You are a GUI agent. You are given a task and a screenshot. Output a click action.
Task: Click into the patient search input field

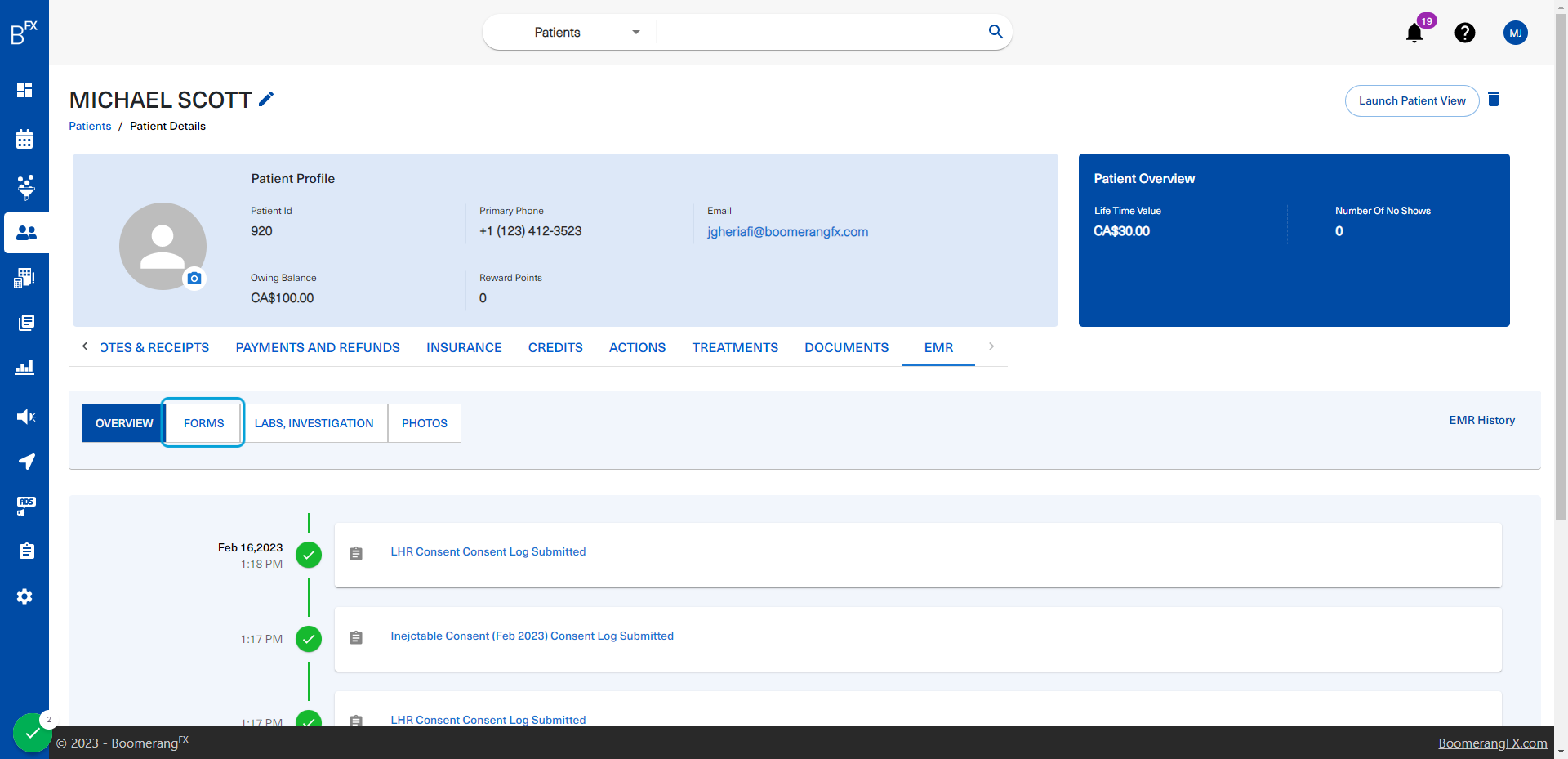tap(821, 33)
